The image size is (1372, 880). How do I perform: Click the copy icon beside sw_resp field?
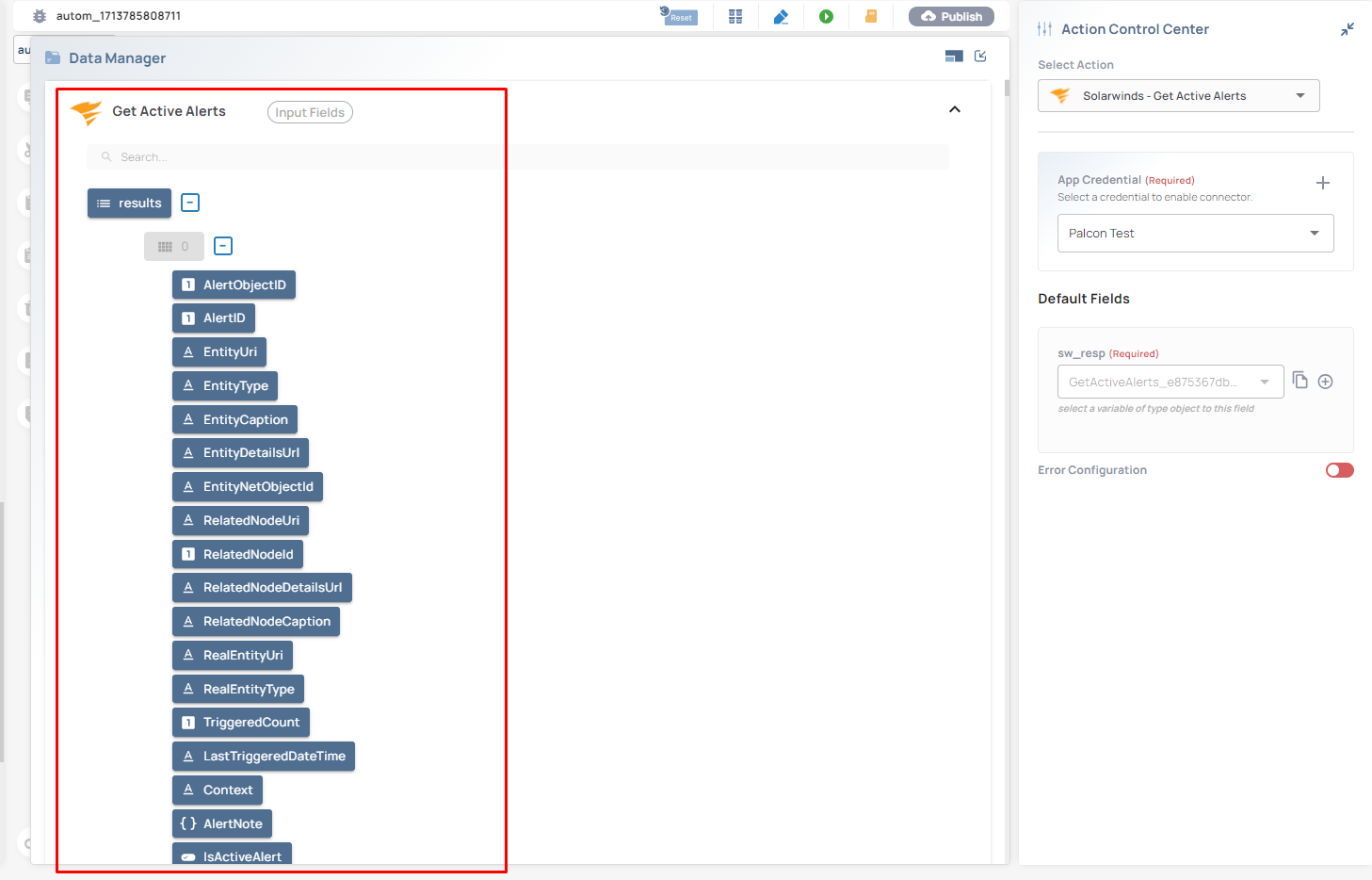1300,381
